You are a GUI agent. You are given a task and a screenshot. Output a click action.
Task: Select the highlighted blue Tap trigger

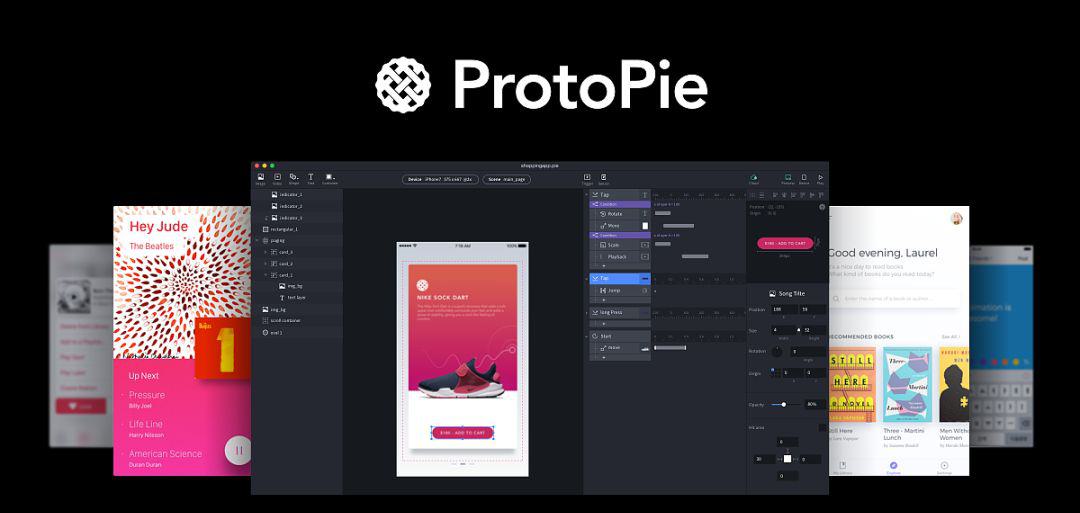[x=620, y=278]
